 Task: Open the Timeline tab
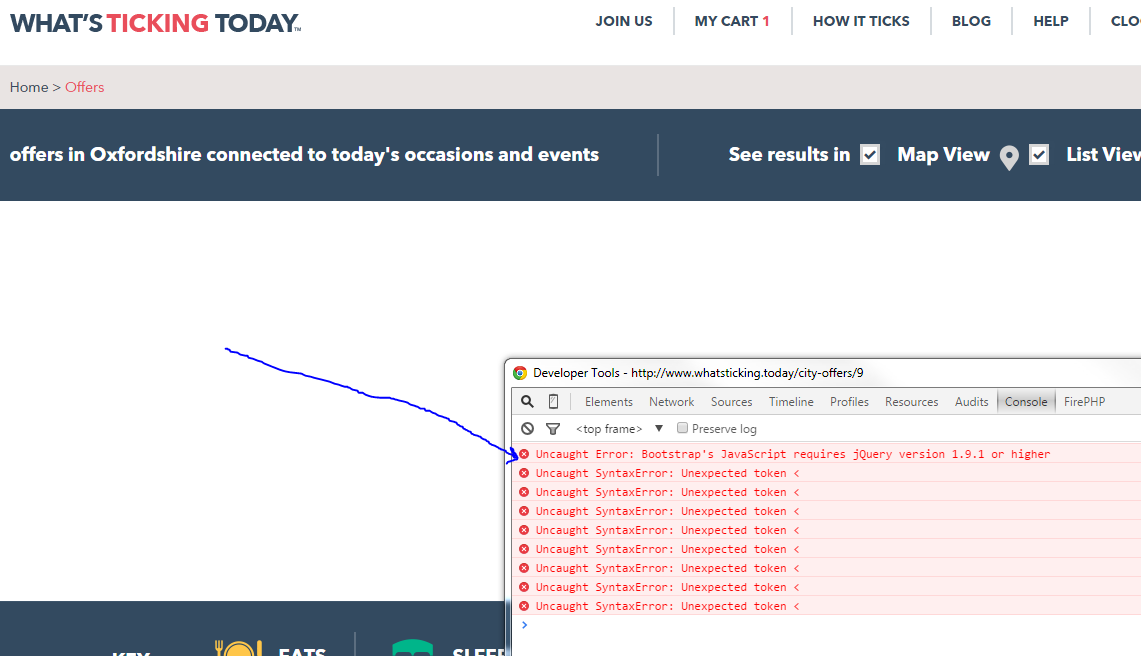(x=791, y=402)
